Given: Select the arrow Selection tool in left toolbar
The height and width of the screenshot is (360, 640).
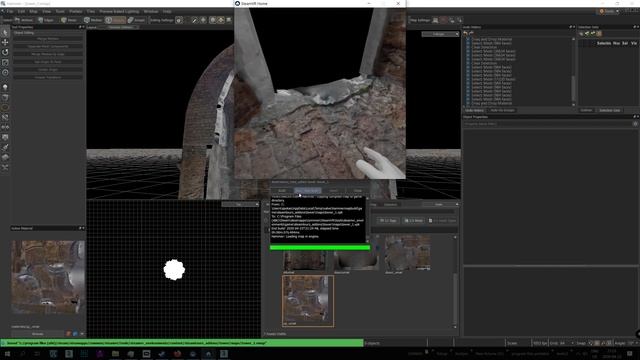Looking at the screenshot, I should [5, 32].
